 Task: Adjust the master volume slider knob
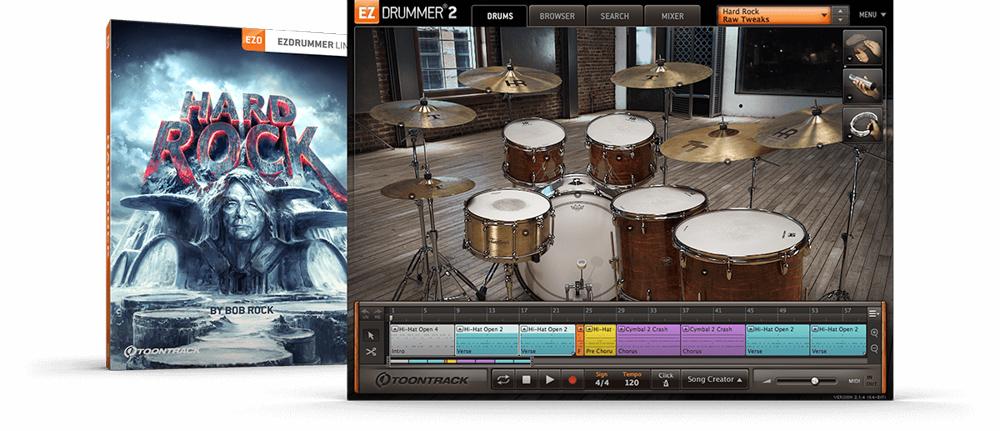pyautogui.click(x=814, y=381)
